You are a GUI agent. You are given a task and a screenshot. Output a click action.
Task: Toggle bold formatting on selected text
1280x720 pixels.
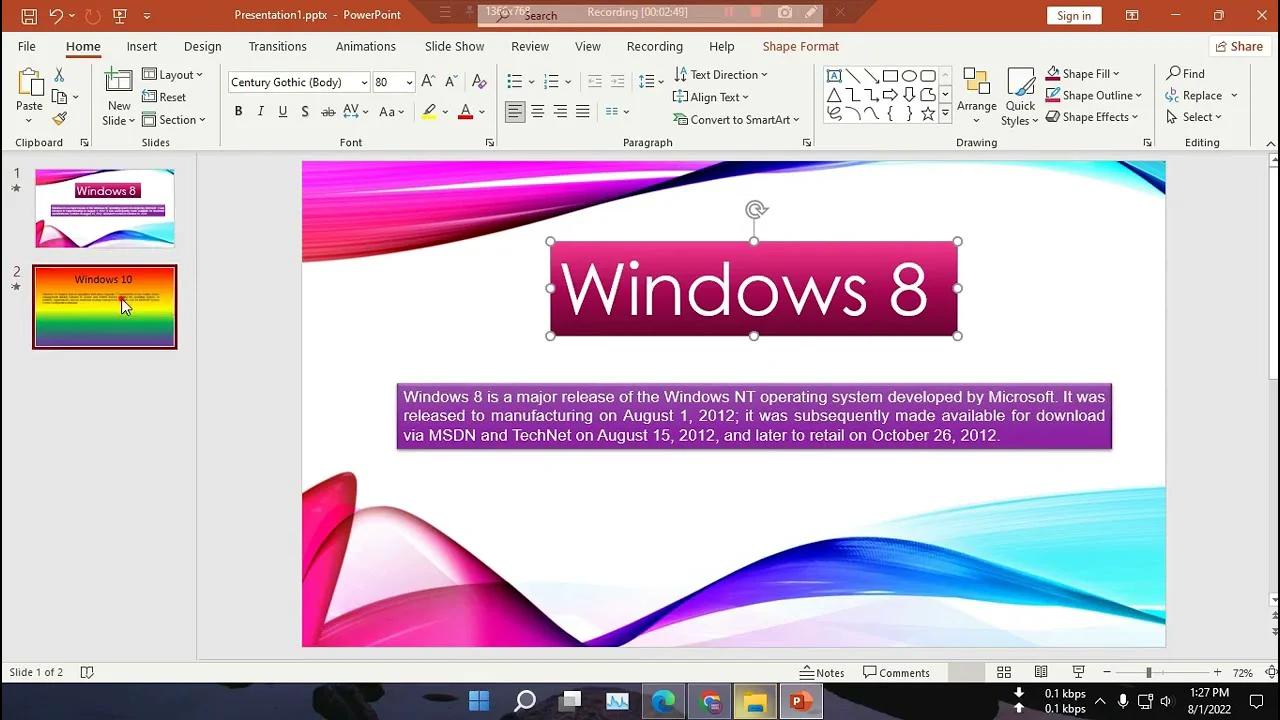pyautogui.click(x=238, y=111)
